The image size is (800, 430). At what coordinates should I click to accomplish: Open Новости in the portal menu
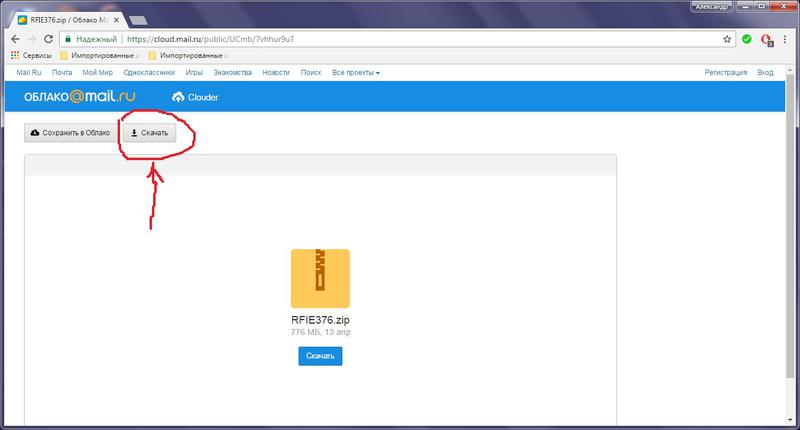point(276,72)
